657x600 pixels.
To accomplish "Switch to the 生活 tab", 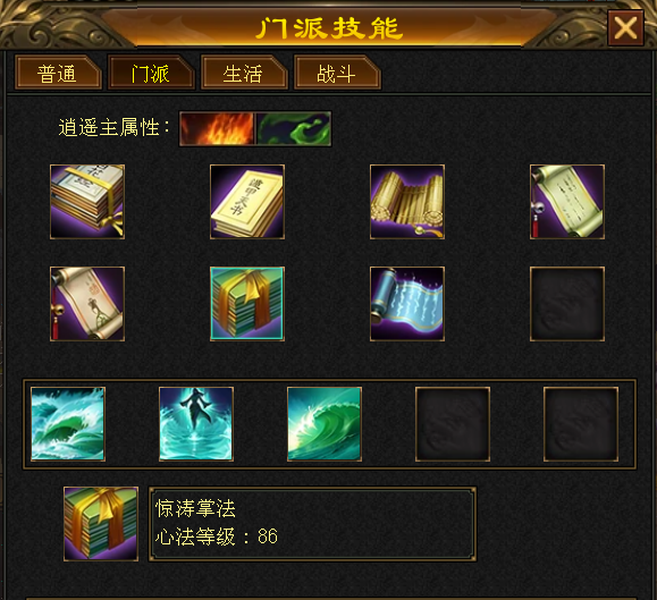I will coord(244,72).
